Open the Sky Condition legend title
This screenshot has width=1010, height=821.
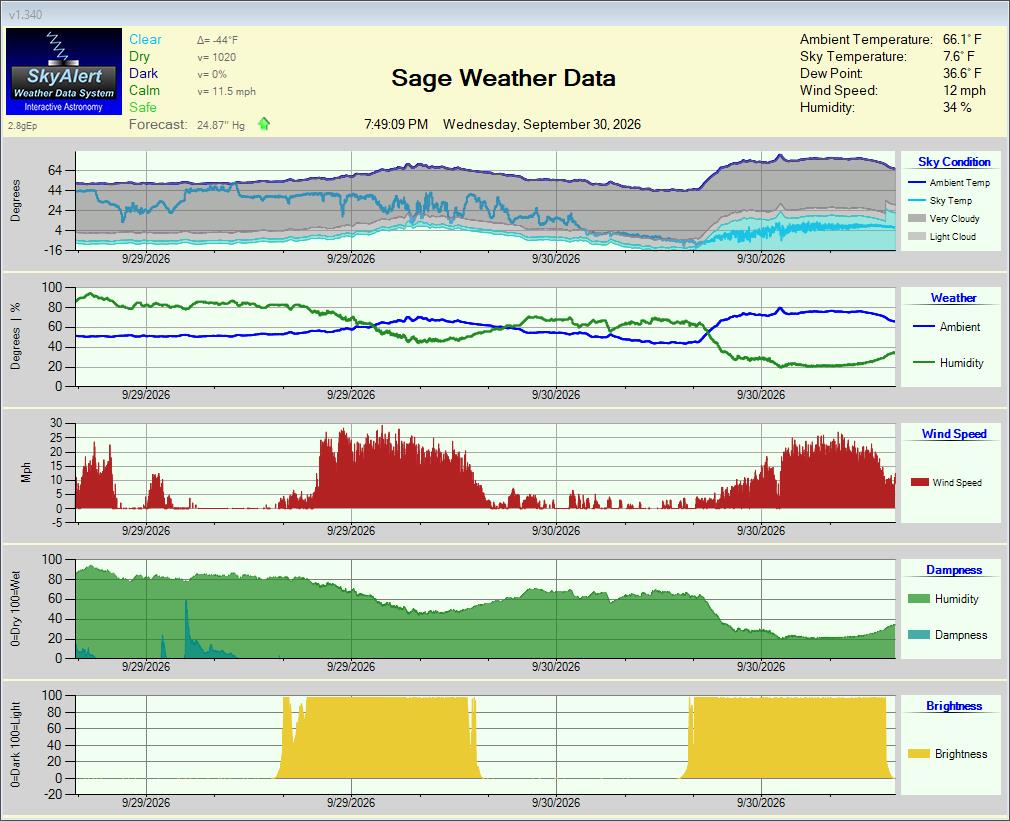[x=954, y=162]
